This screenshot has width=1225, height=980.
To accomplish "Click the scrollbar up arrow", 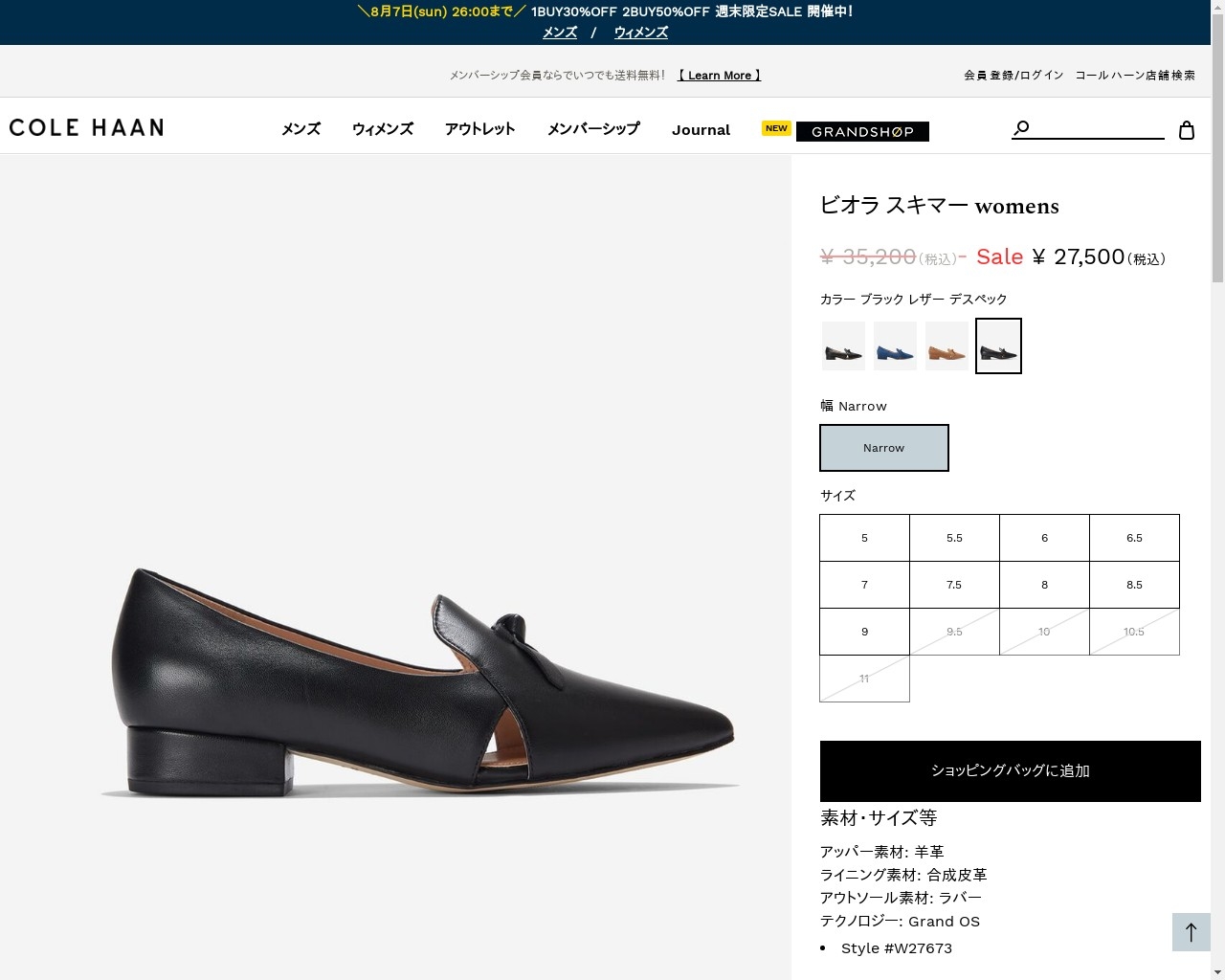I will click(x=1217, y=7).
